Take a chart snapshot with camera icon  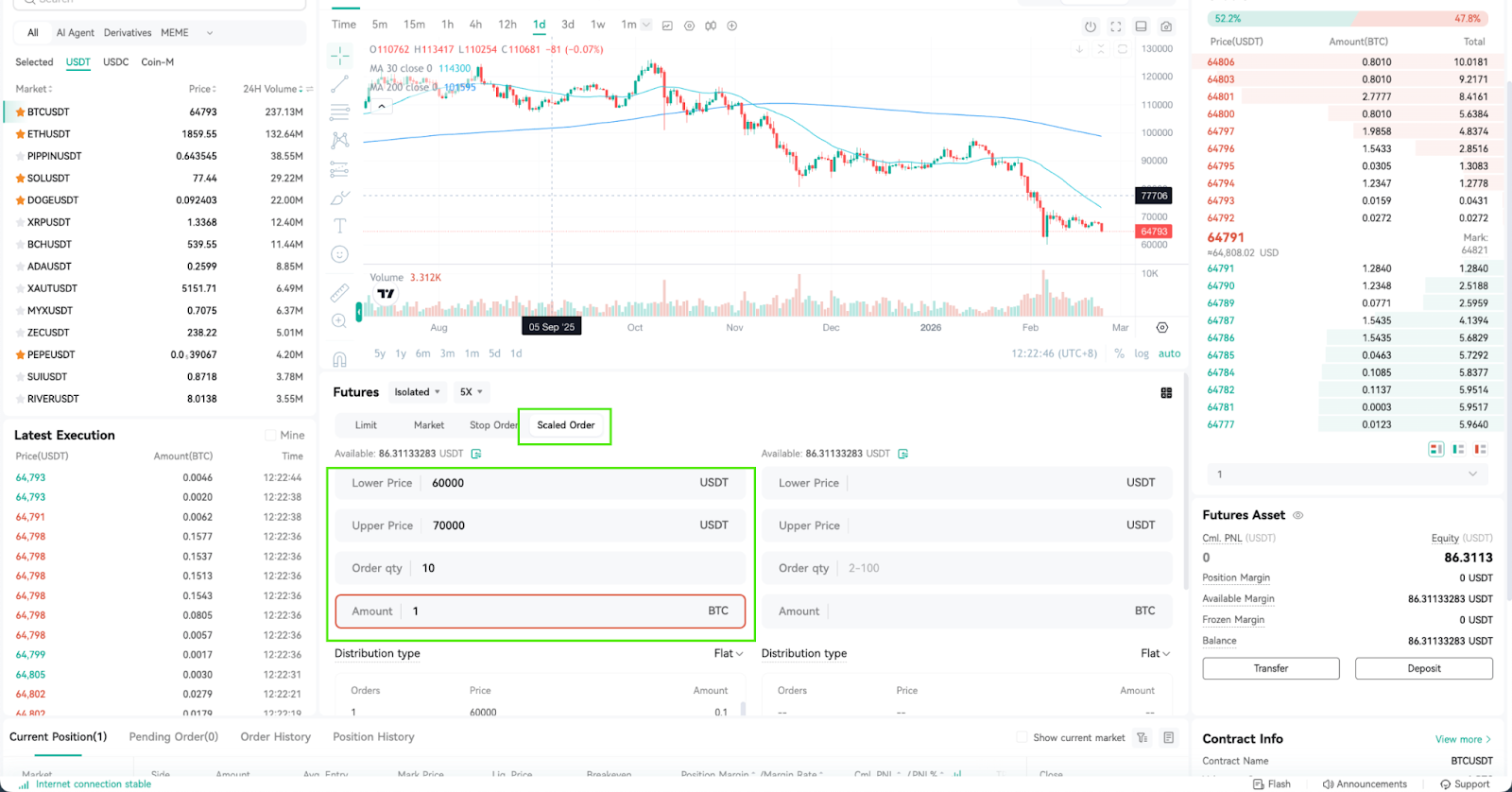1166,26
